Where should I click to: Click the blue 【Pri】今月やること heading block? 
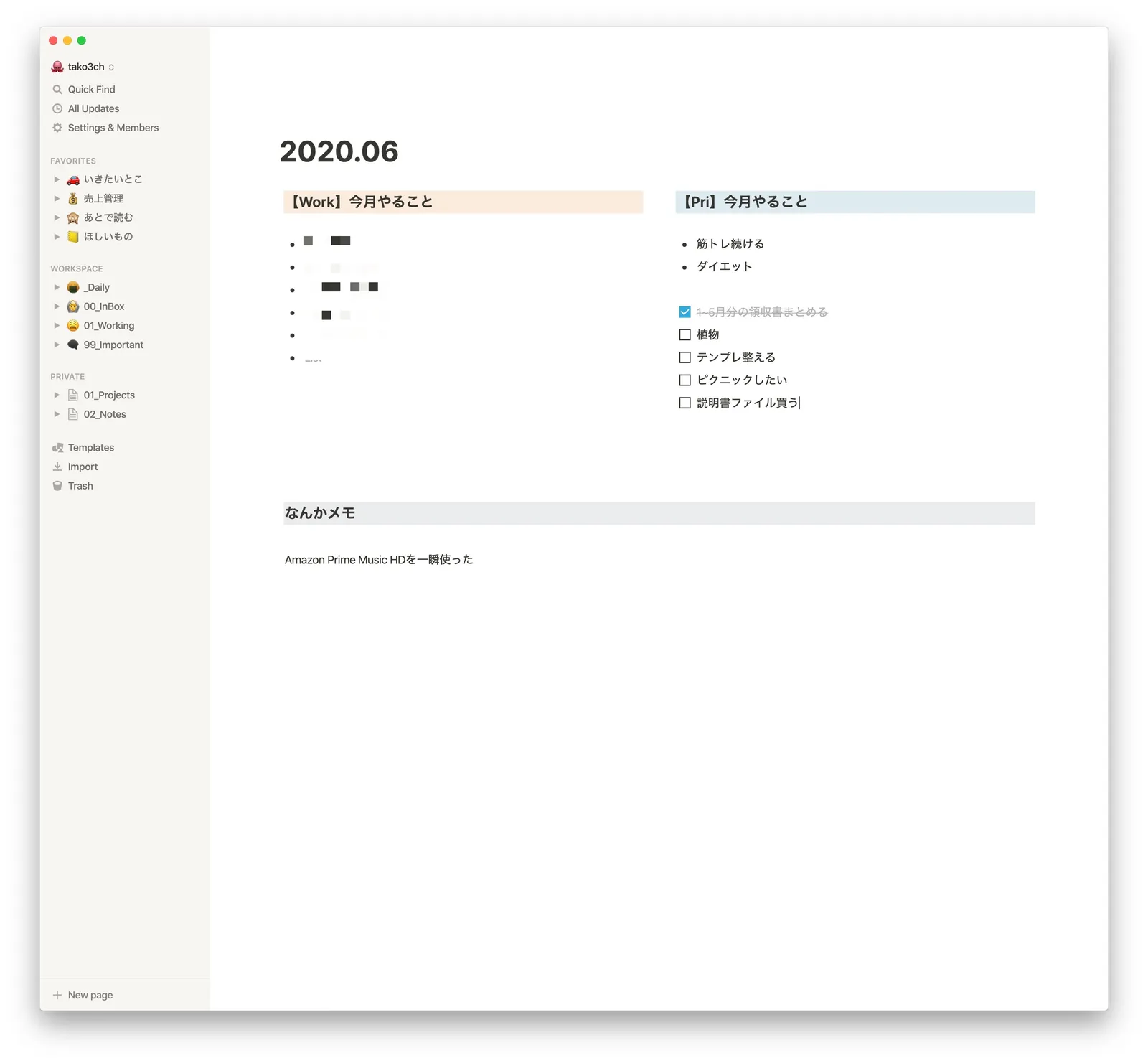point(854,202)
